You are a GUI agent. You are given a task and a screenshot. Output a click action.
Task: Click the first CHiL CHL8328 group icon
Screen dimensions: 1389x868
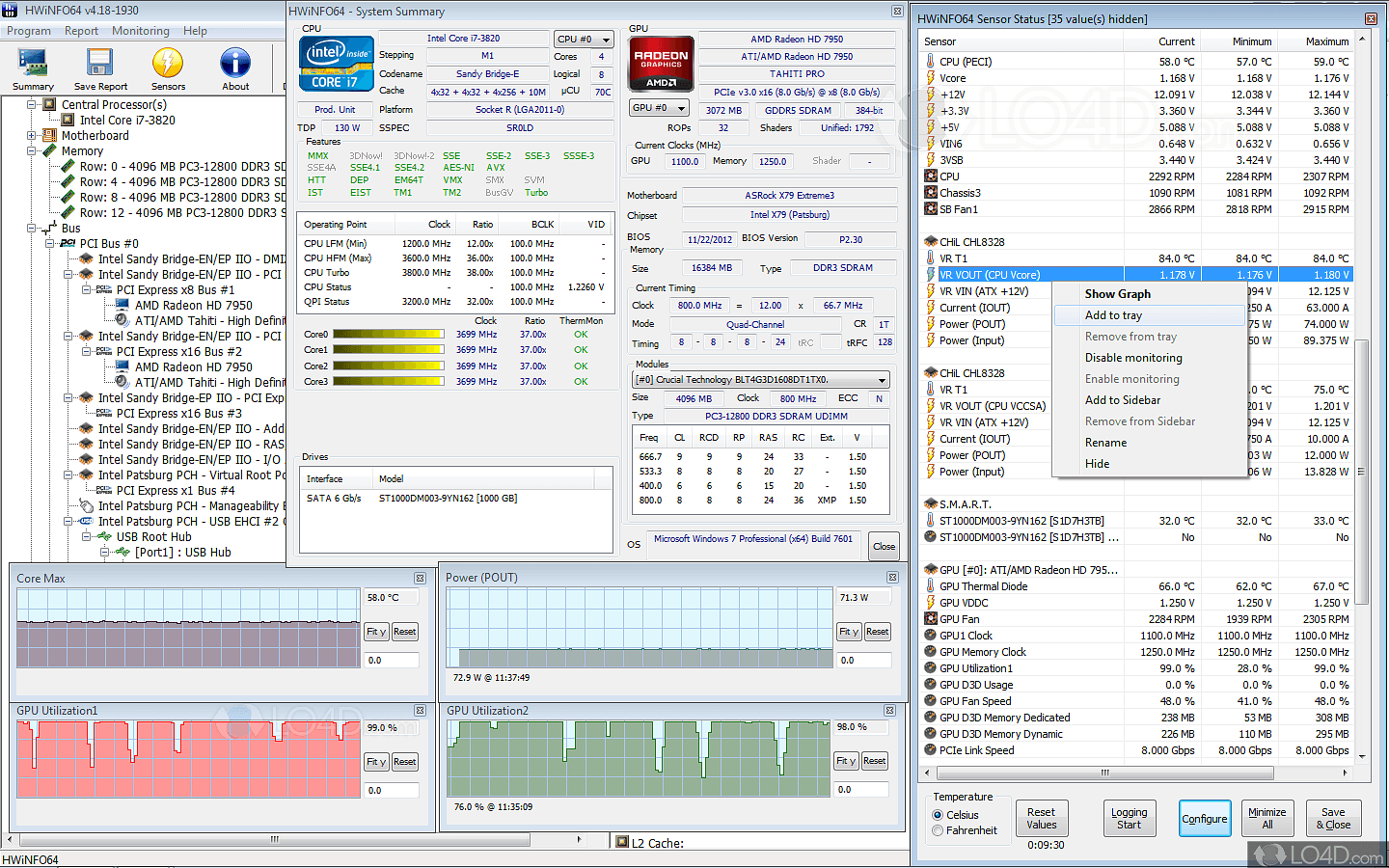[931, 242]
